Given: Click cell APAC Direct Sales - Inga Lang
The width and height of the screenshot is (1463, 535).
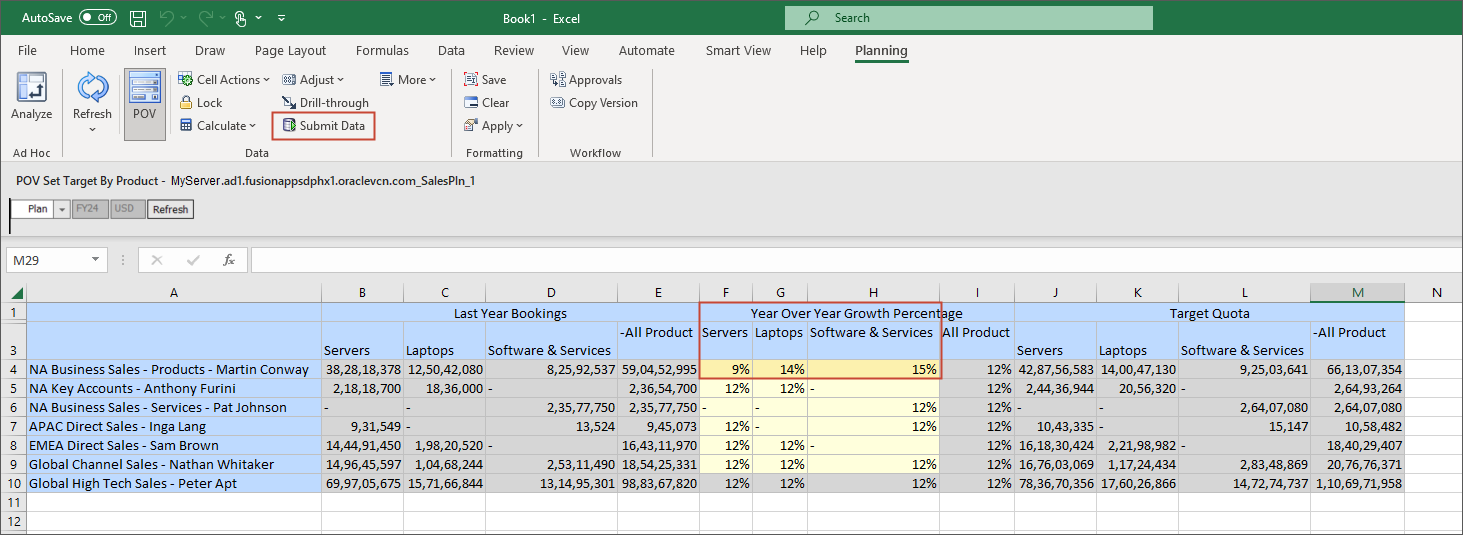Looking at the screenshot, I should click(x=174, y=426).
